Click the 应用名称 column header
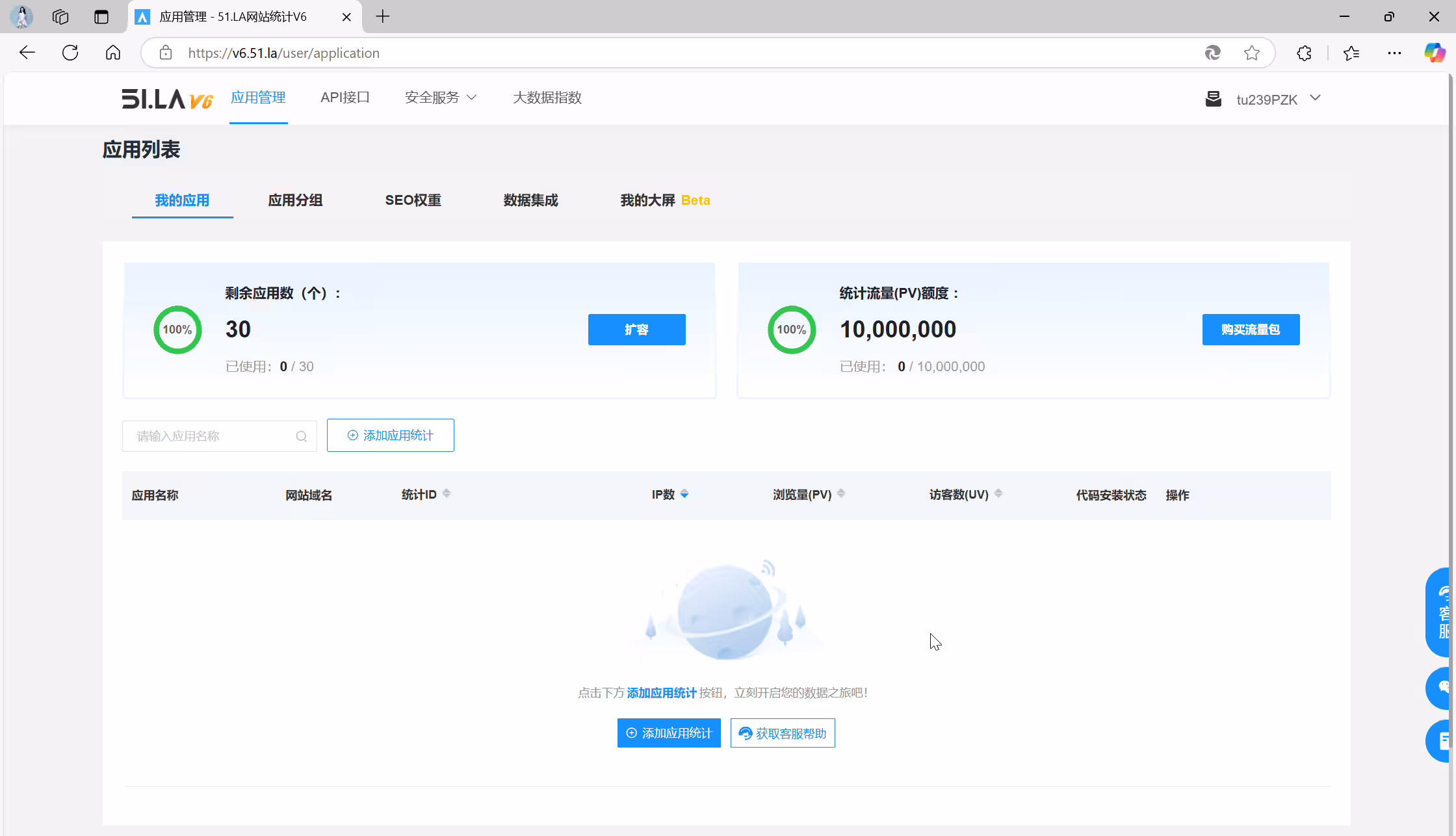Image resolution: width=1456 pixels, height=836 pixels. (x=155, y=495)
